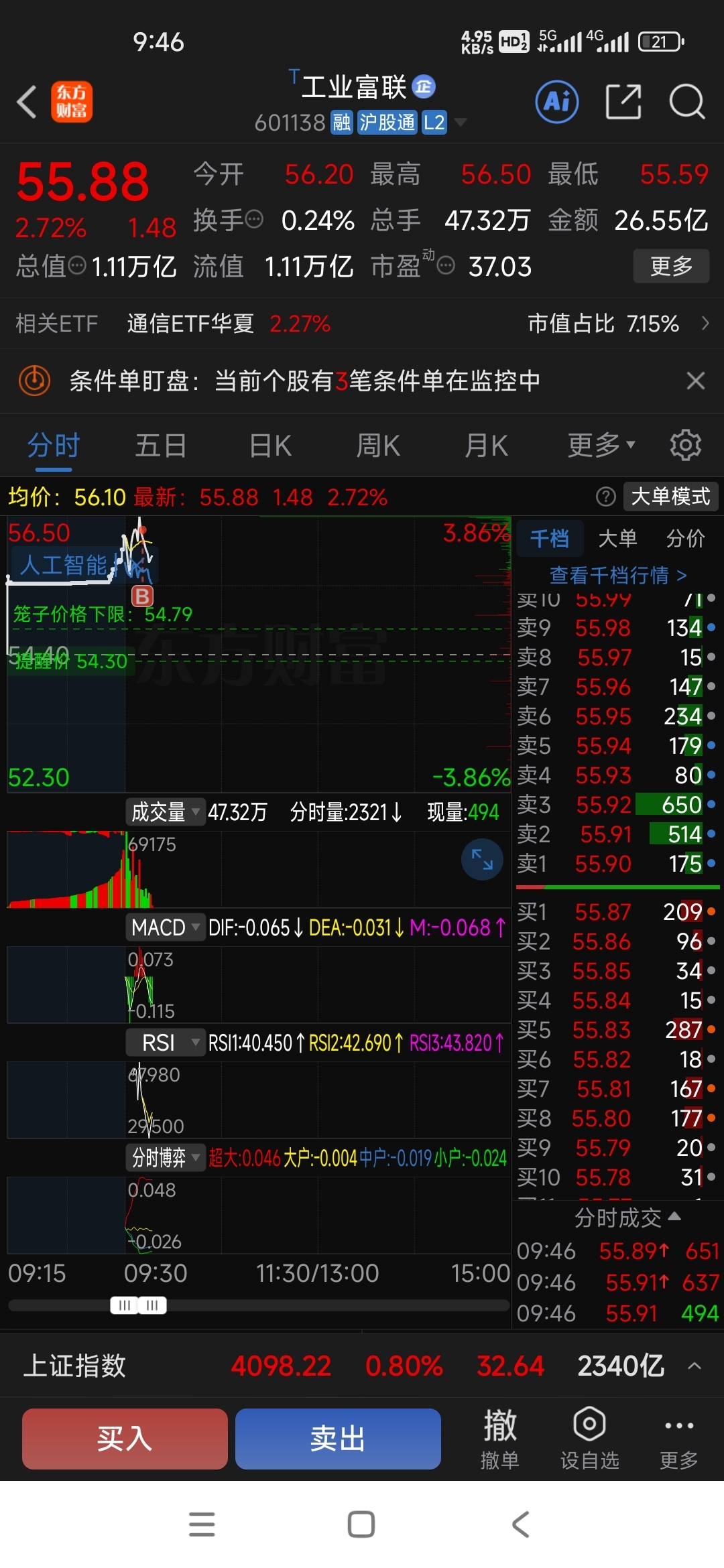Select the 周K tab

pos(378,445)
